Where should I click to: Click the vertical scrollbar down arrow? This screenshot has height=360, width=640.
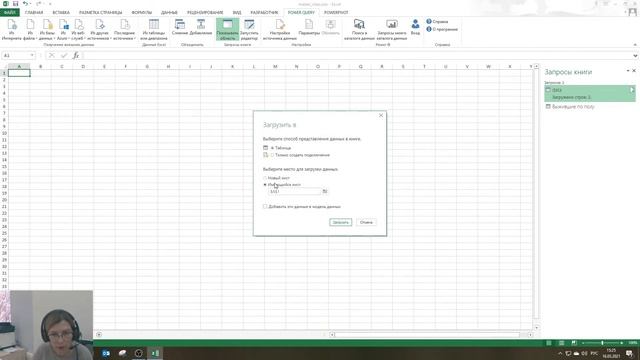pyautogui.click(x=536, y=327)
